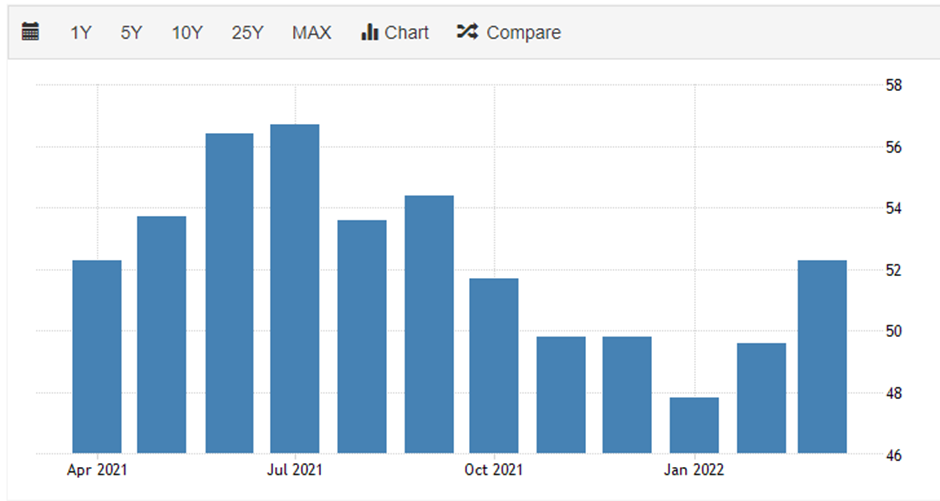Select the 25Y time range
Viewport: 940px width, 501px height.
[247, 32]
